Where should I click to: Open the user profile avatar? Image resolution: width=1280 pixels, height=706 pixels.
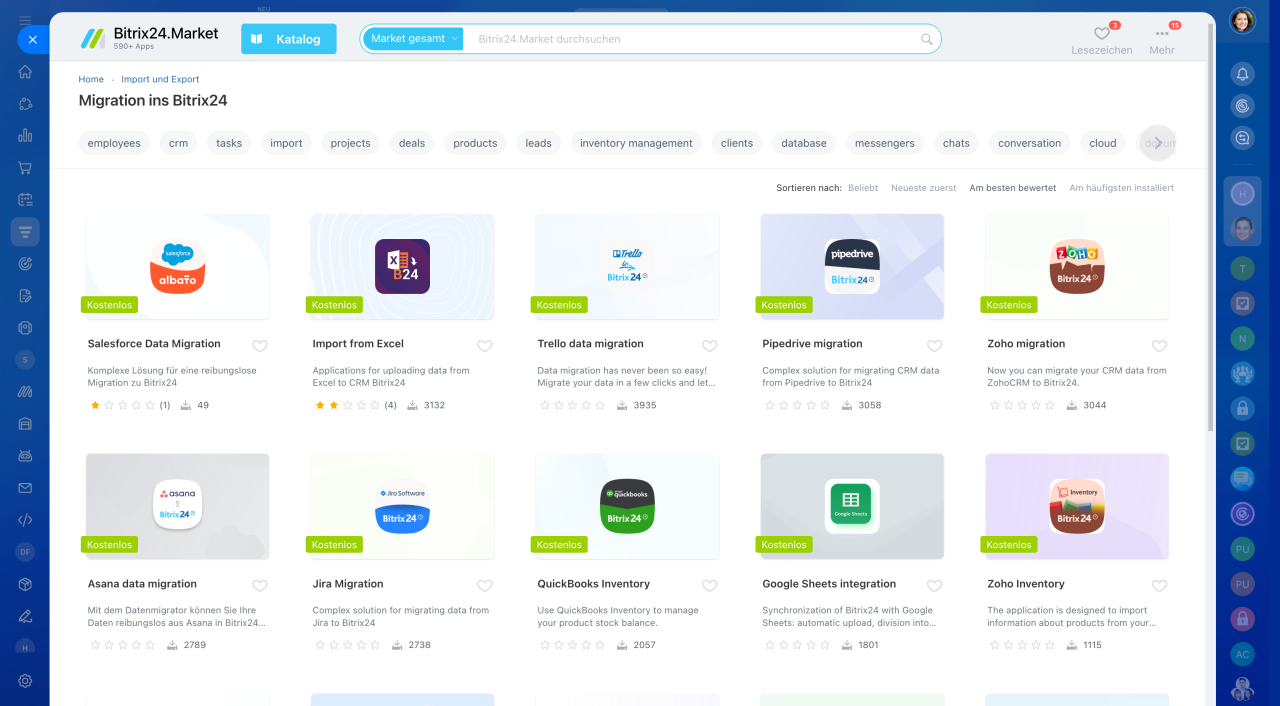click(x=1242, y=20)
